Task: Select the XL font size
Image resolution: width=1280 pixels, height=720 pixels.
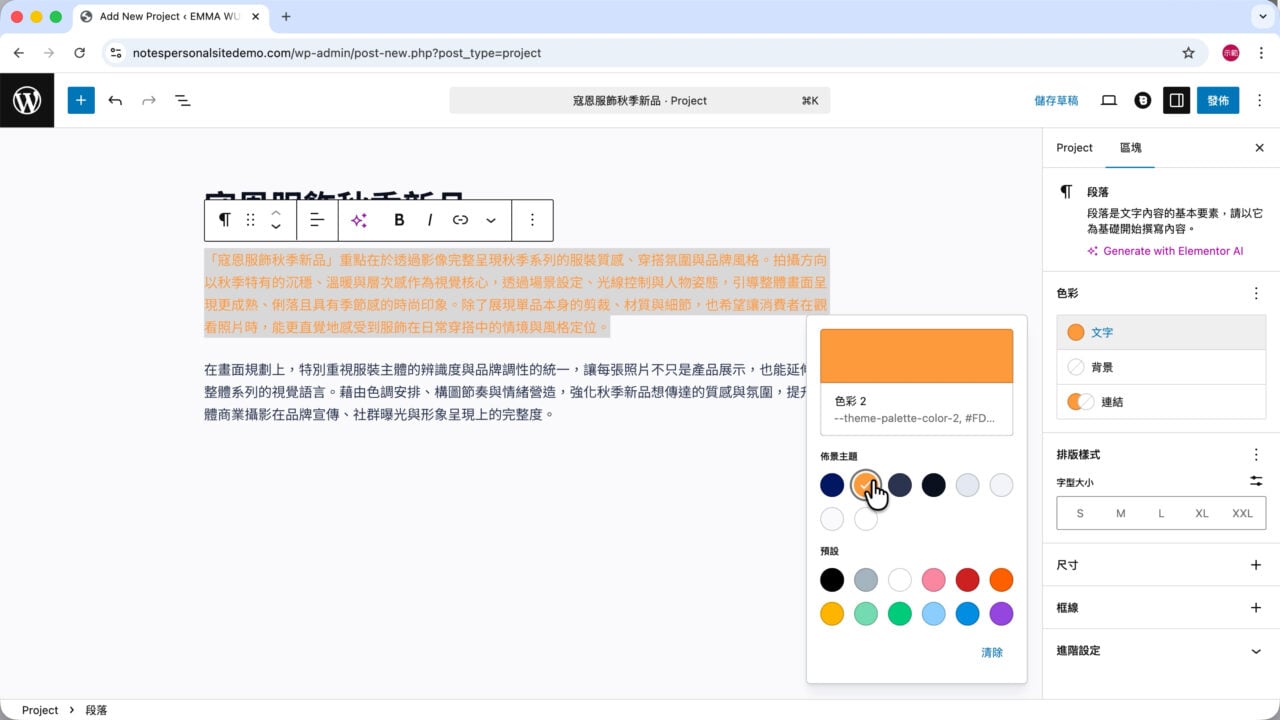Action: coord(1202,513)
